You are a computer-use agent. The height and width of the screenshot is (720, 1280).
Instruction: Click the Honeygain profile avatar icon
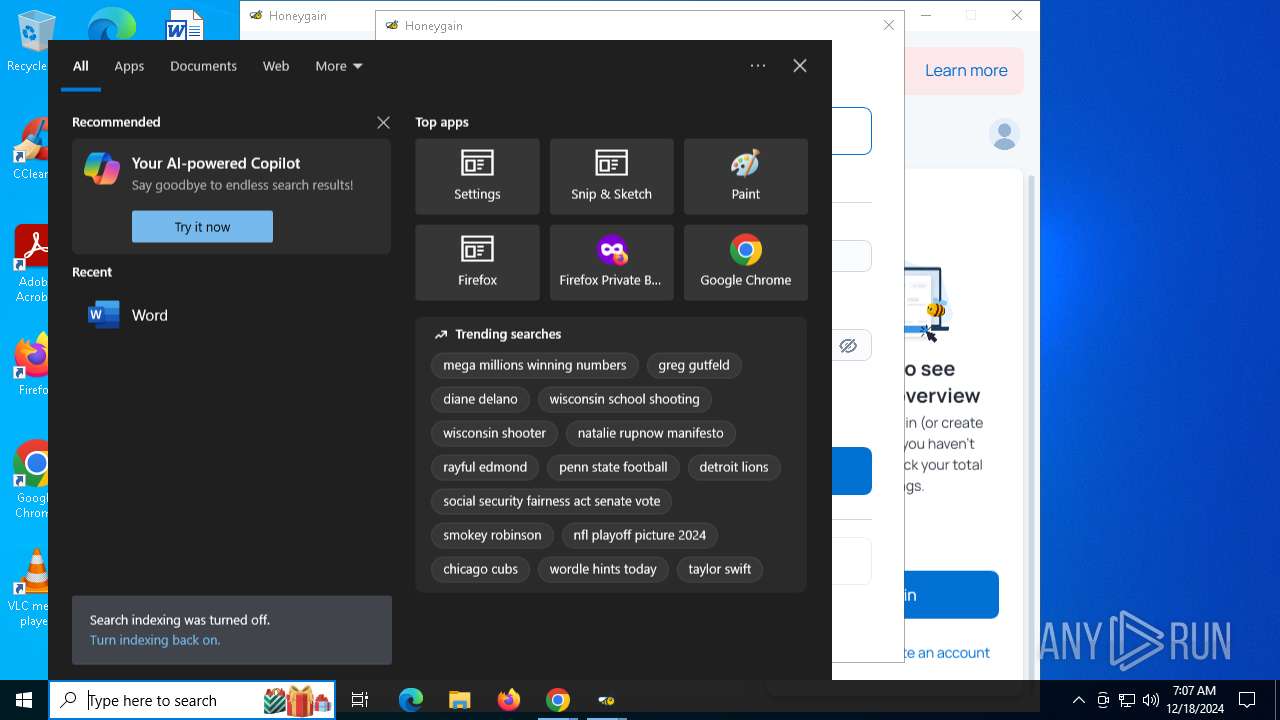point(1004,133)
